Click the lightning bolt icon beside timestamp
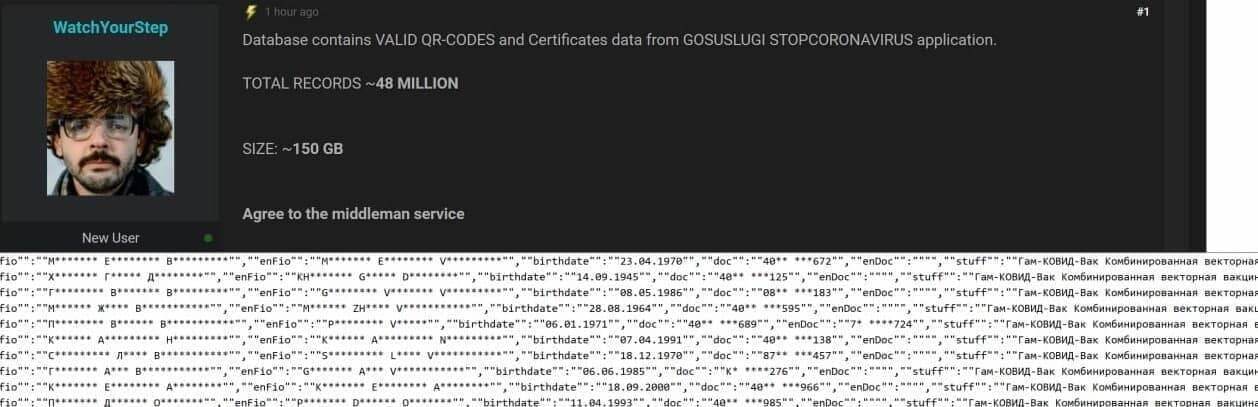Viewport: 1258px width, 407px height. pyautogui.click(x=251, y=12)
